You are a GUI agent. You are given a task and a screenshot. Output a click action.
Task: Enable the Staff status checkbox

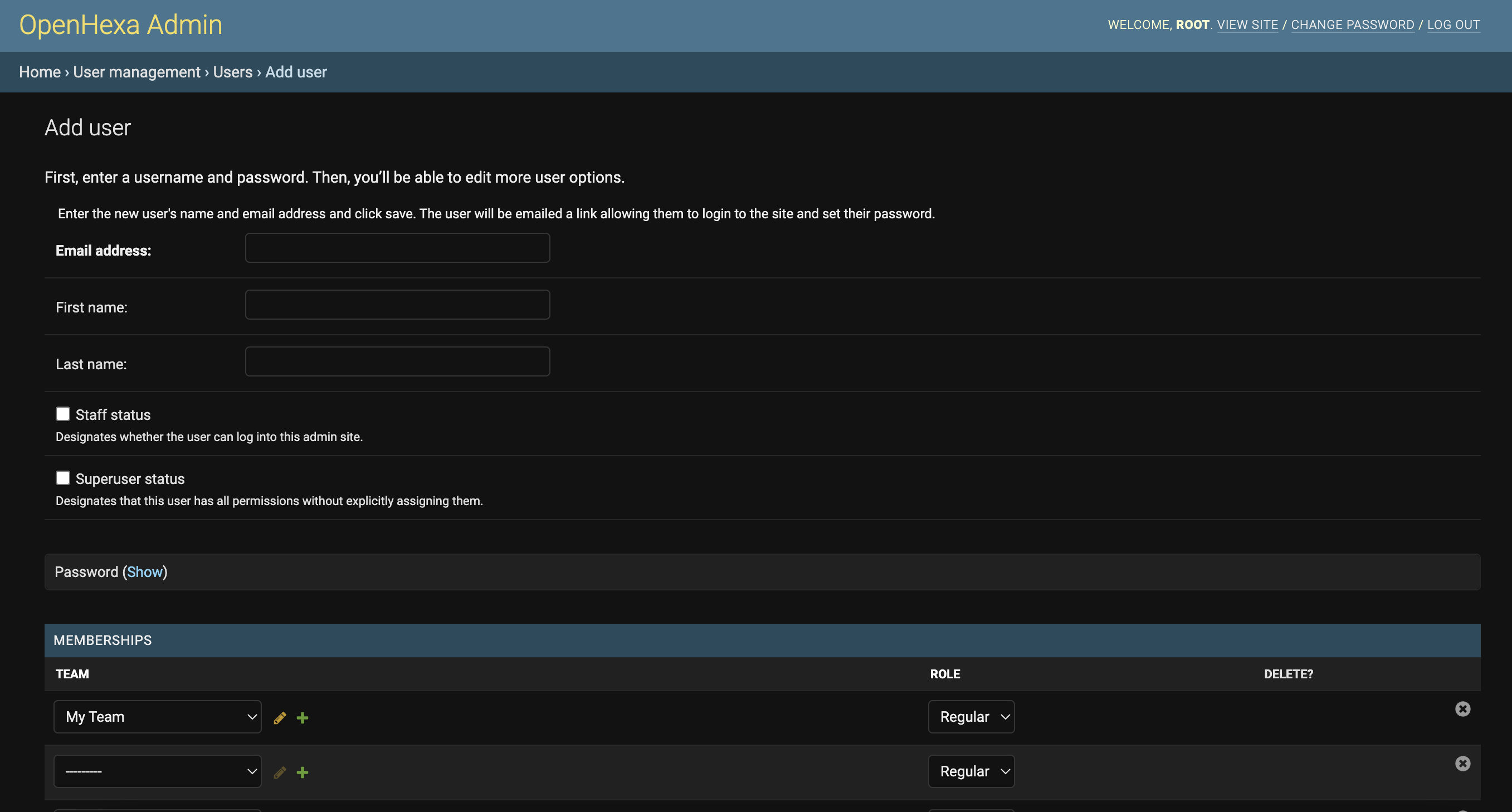point(63,414)
